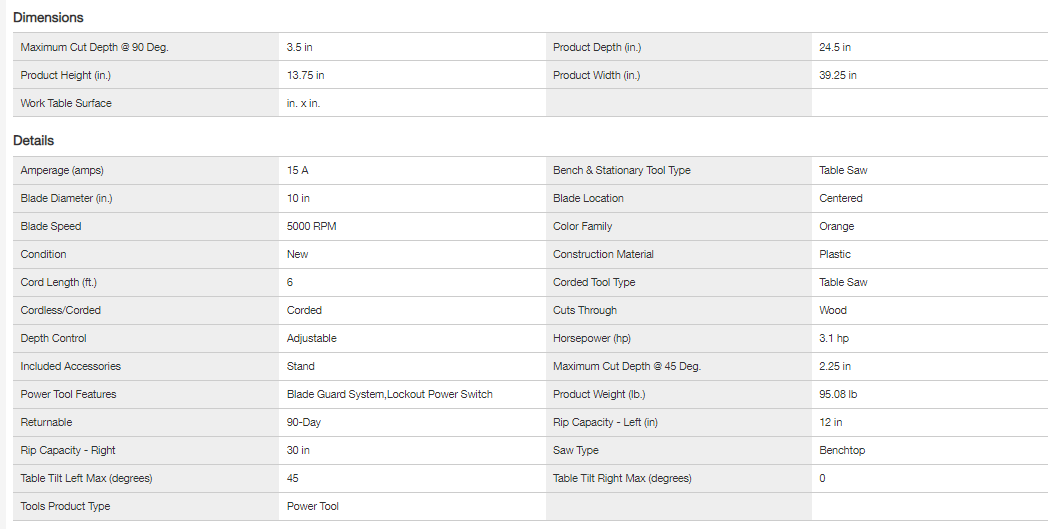Select the Product Width 39.25 in value
Image resolution: width=1048 pixels, height=529 pixels.
tap(837, 75)
